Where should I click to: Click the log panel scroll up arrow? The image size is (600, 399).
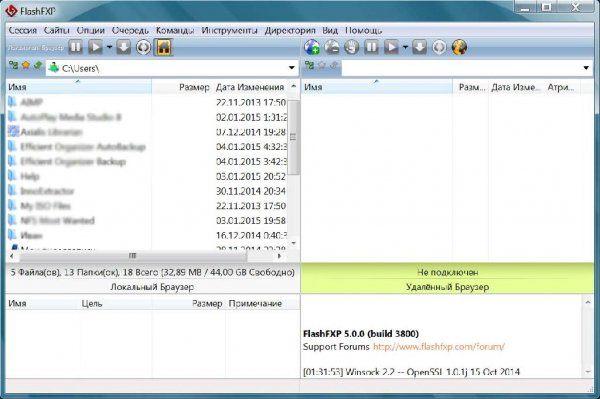588,302
